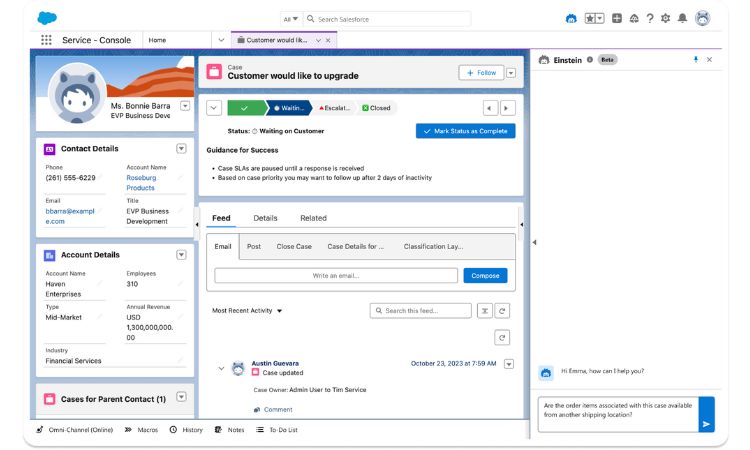Open the notifications bell

pyautogui.click(x=683, y=19)
